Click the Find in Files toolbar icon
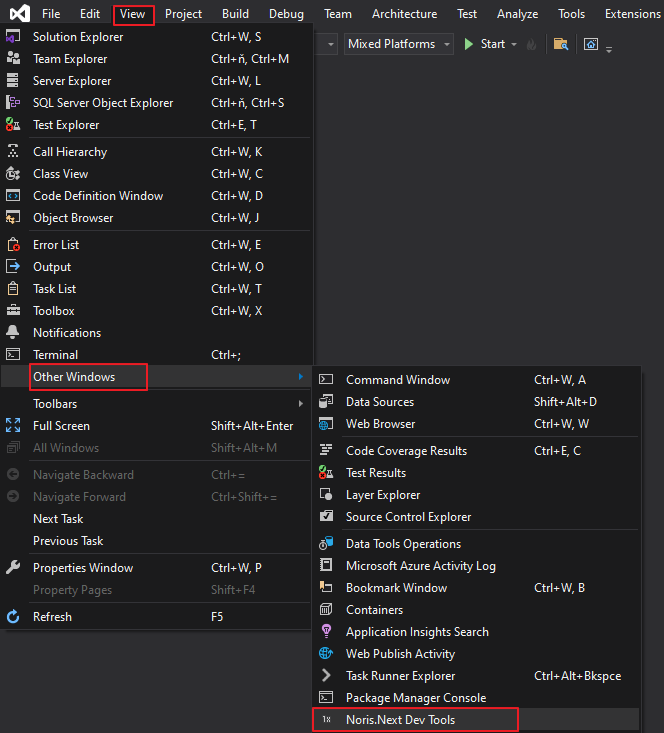Viewport: 664px width, 733px height. click(561, 44)
